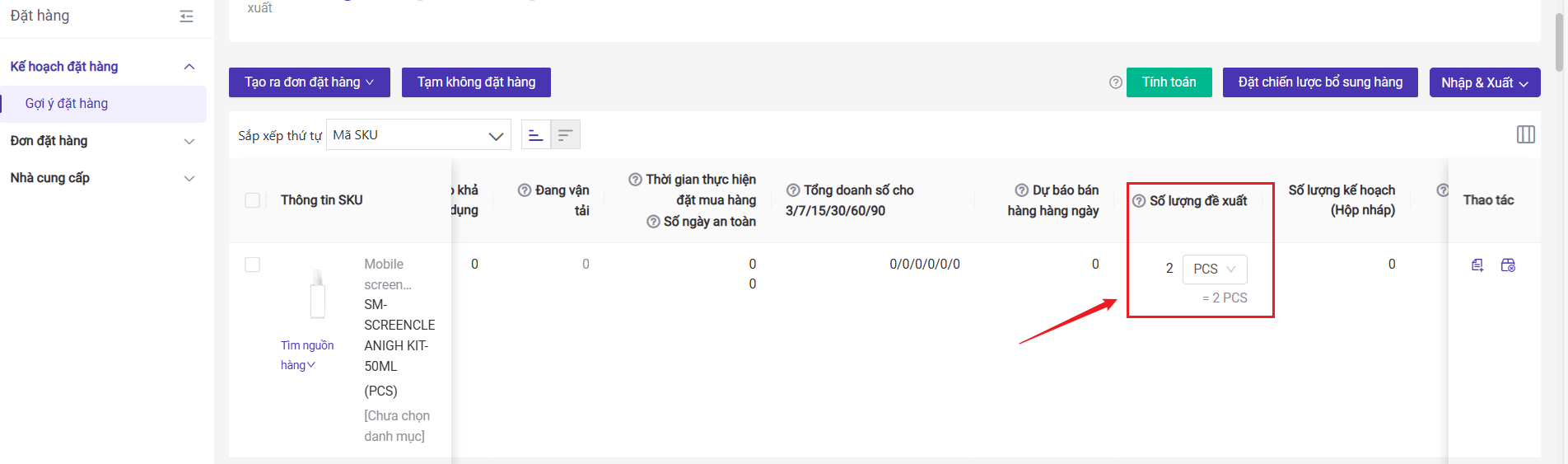
Task: Select descending sort order icon
Action: (x=566, y=134)
